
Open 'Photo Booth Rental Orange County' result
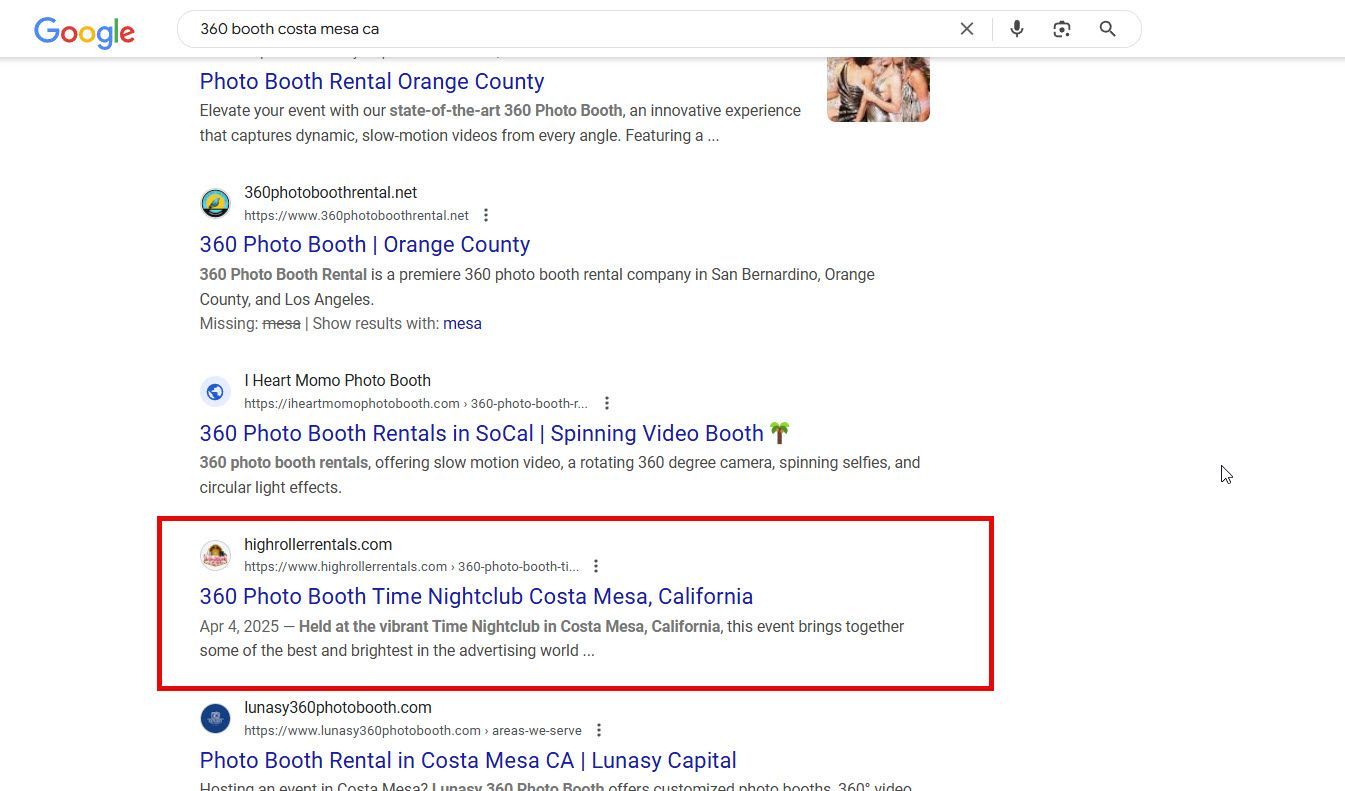(x=372, y=81)
